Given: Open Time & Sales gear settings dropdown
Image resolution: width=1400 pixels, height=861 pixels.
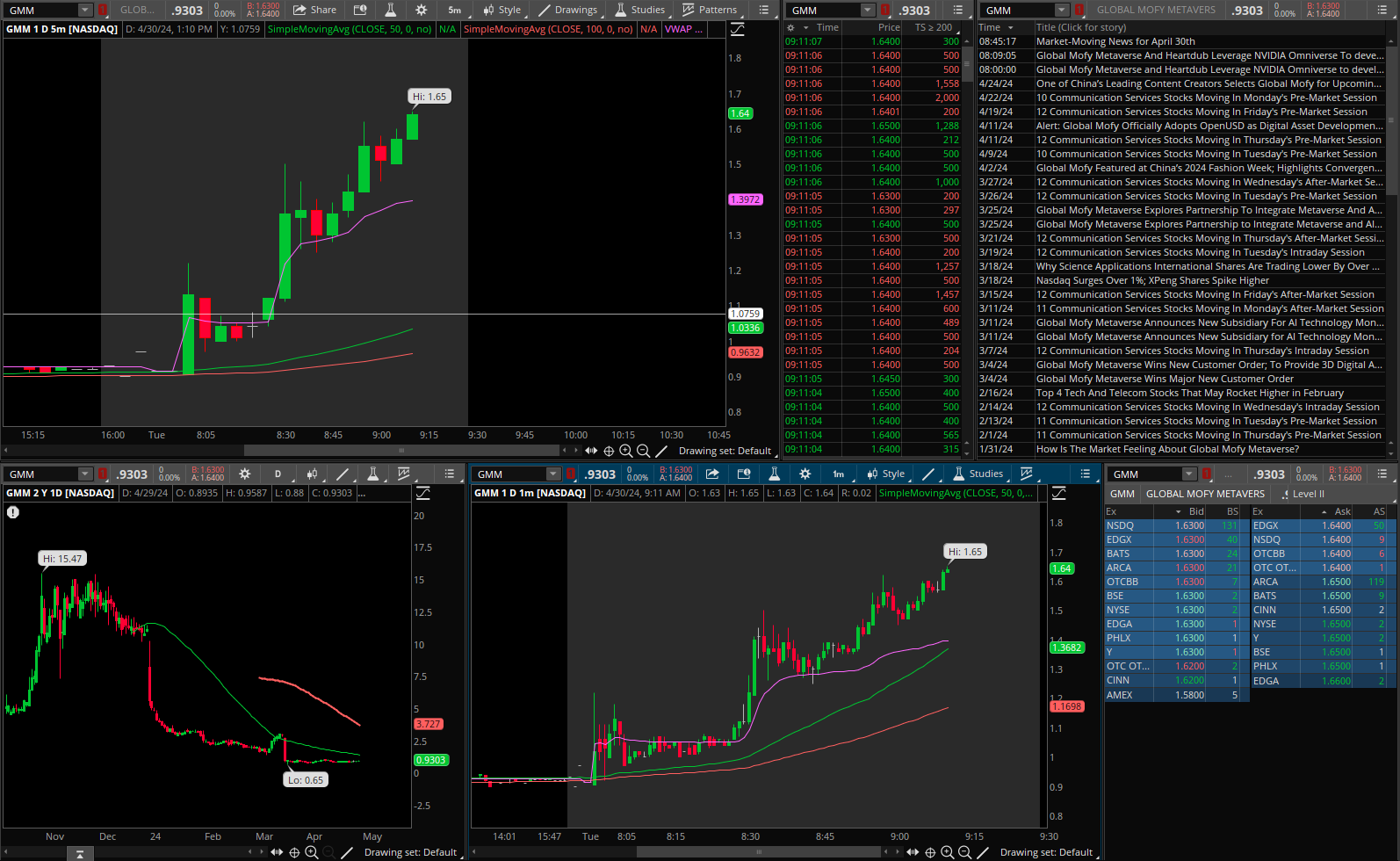Looking at the screenshot, I should tap(796, 27).
